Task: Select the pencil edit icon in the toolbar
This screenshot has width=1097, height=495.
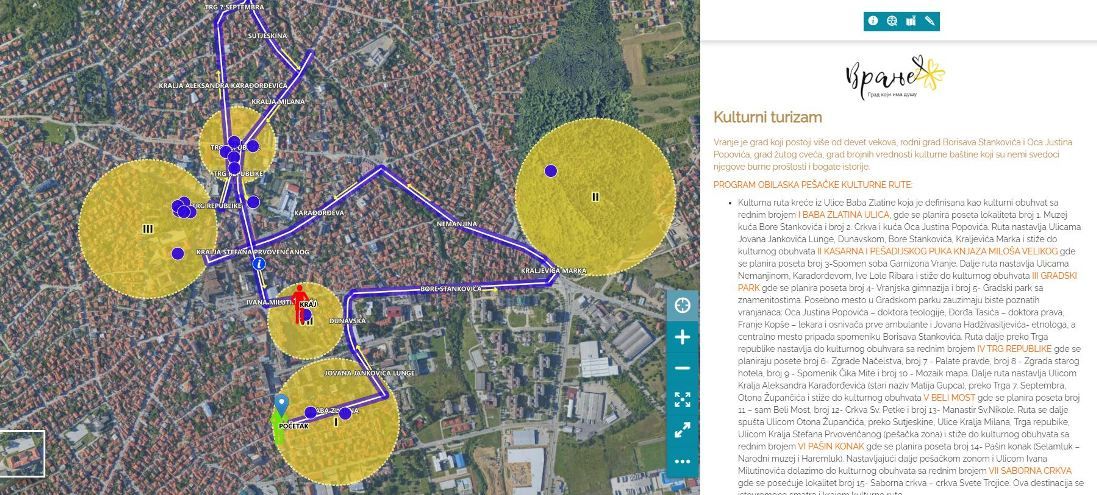Action: pos(930,20)
